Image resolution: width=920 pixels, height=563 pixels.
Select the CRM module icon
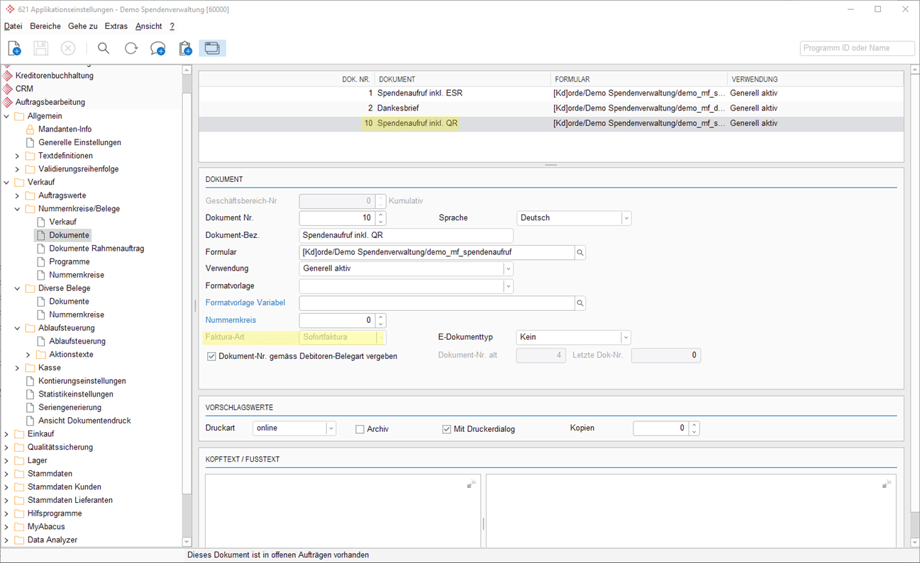tap(8, 89)
